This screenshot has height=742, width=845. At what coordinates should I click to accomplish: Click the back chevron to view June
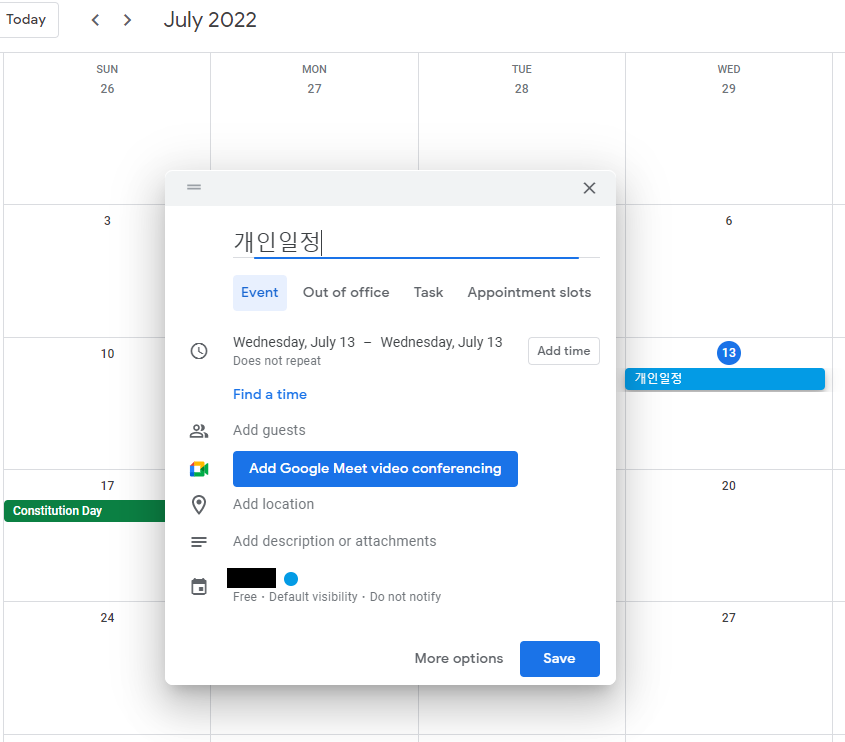(x=95, y=19)
